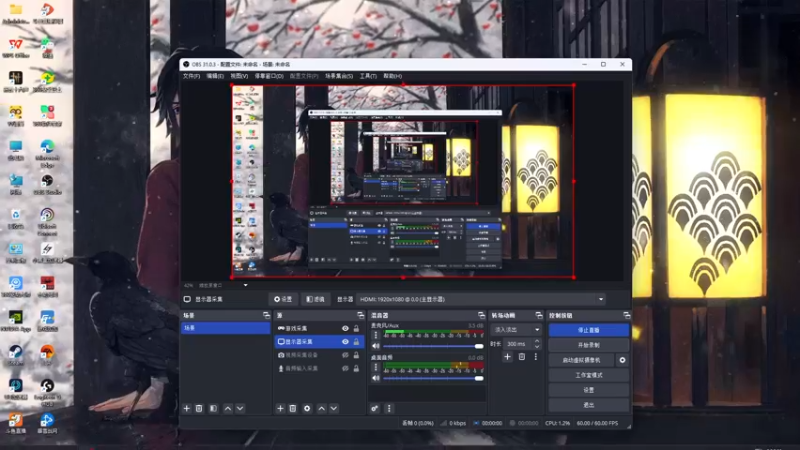This screenshot has width=800, height=450.
Task: Start the virtual camera button
Action: [582, 360]
